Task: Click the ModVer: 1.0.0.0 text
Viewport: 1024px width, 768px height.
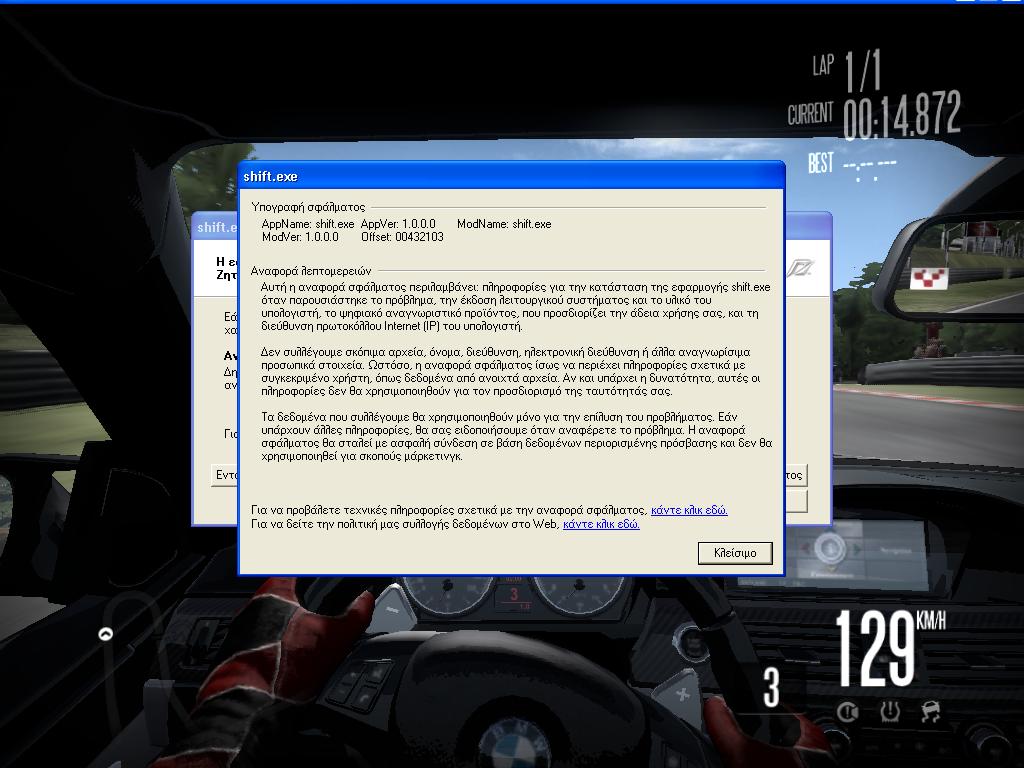Action: (x=300, y=237)
